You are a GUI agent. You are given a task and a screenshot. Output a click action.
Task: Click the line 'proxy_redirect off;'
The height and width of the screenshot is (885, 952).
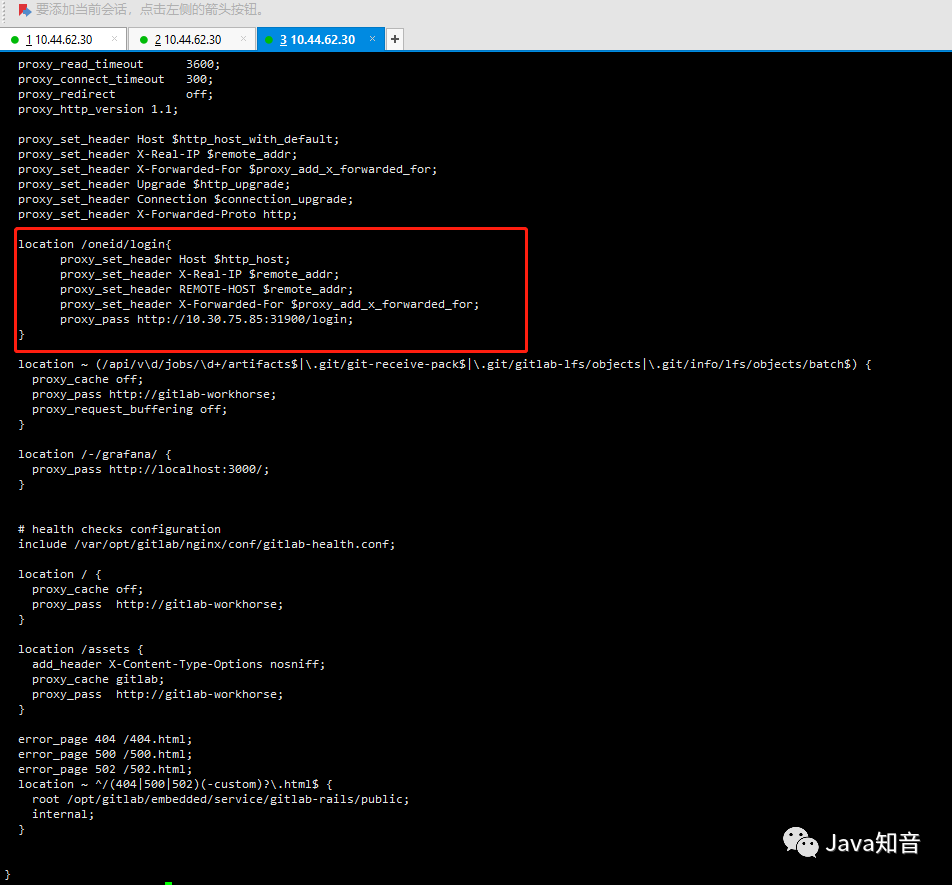(x=115, y=95)
